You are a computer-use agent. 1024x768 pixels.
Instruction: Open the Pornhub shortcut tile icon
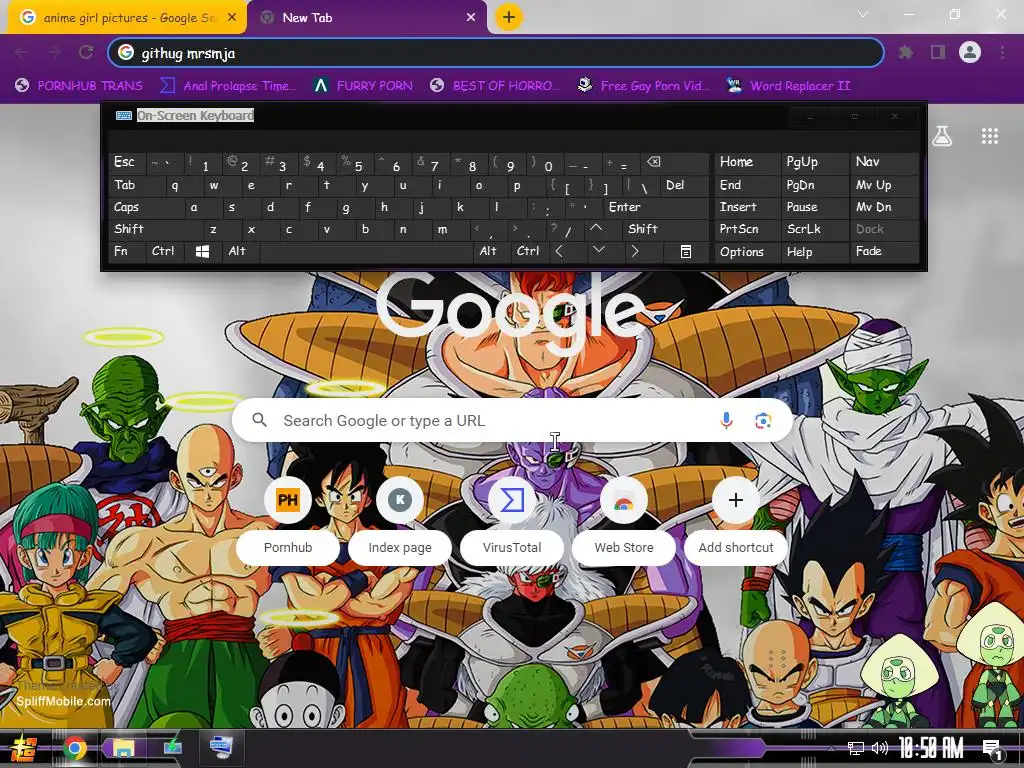287,500
